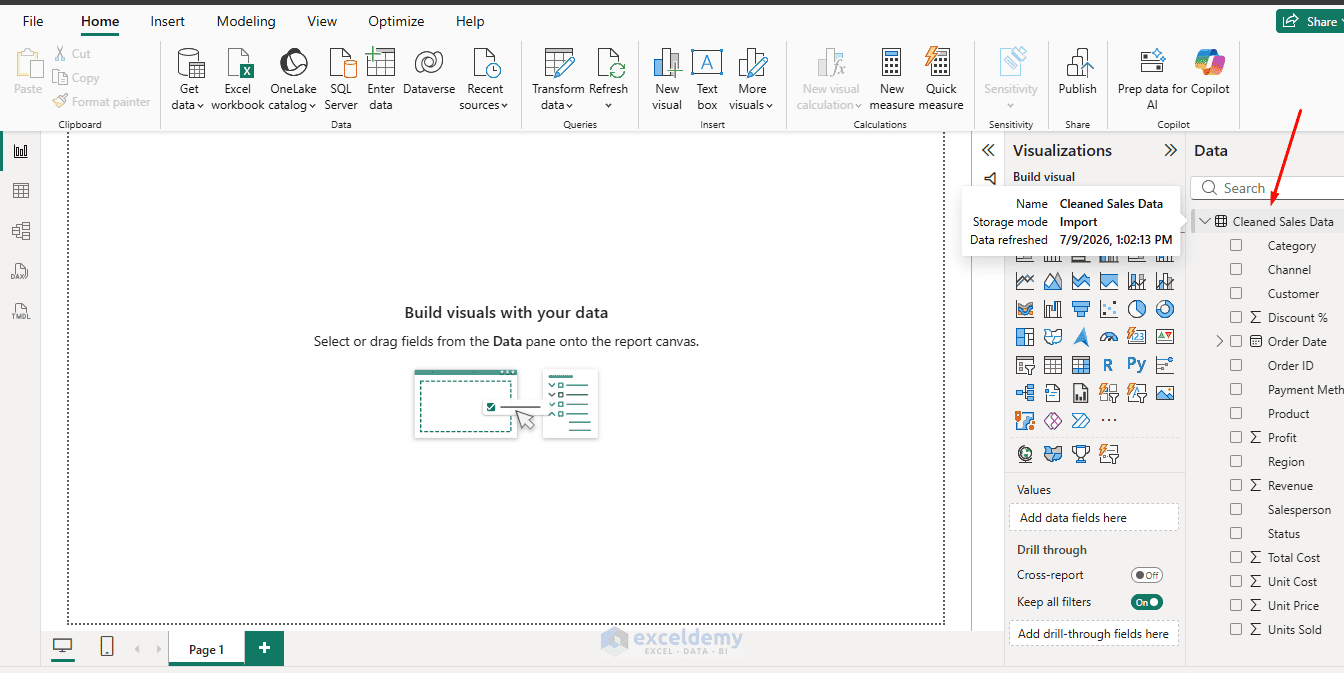Pick the Treemap visual
The height and width of the screenshot is (673, 1344).
pyautogui.click(x=1025, y=337)
